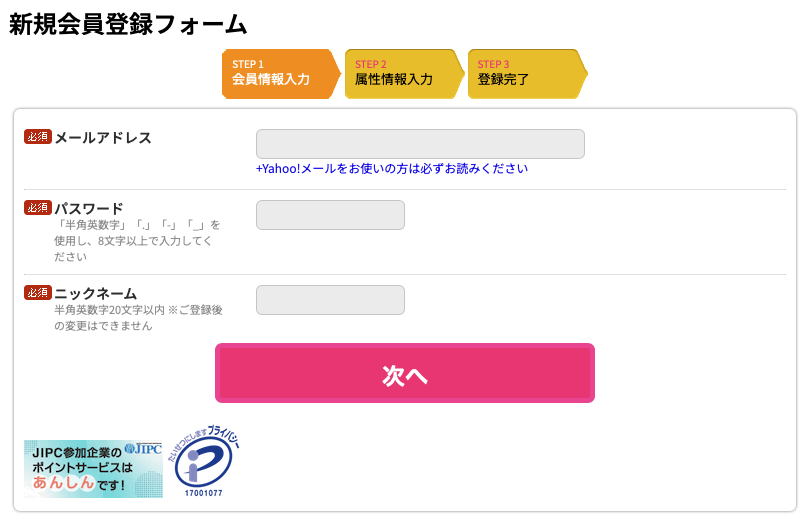Select the STEP 1 会員情報入力 tab
812x515 pixels.
(281, 74)
